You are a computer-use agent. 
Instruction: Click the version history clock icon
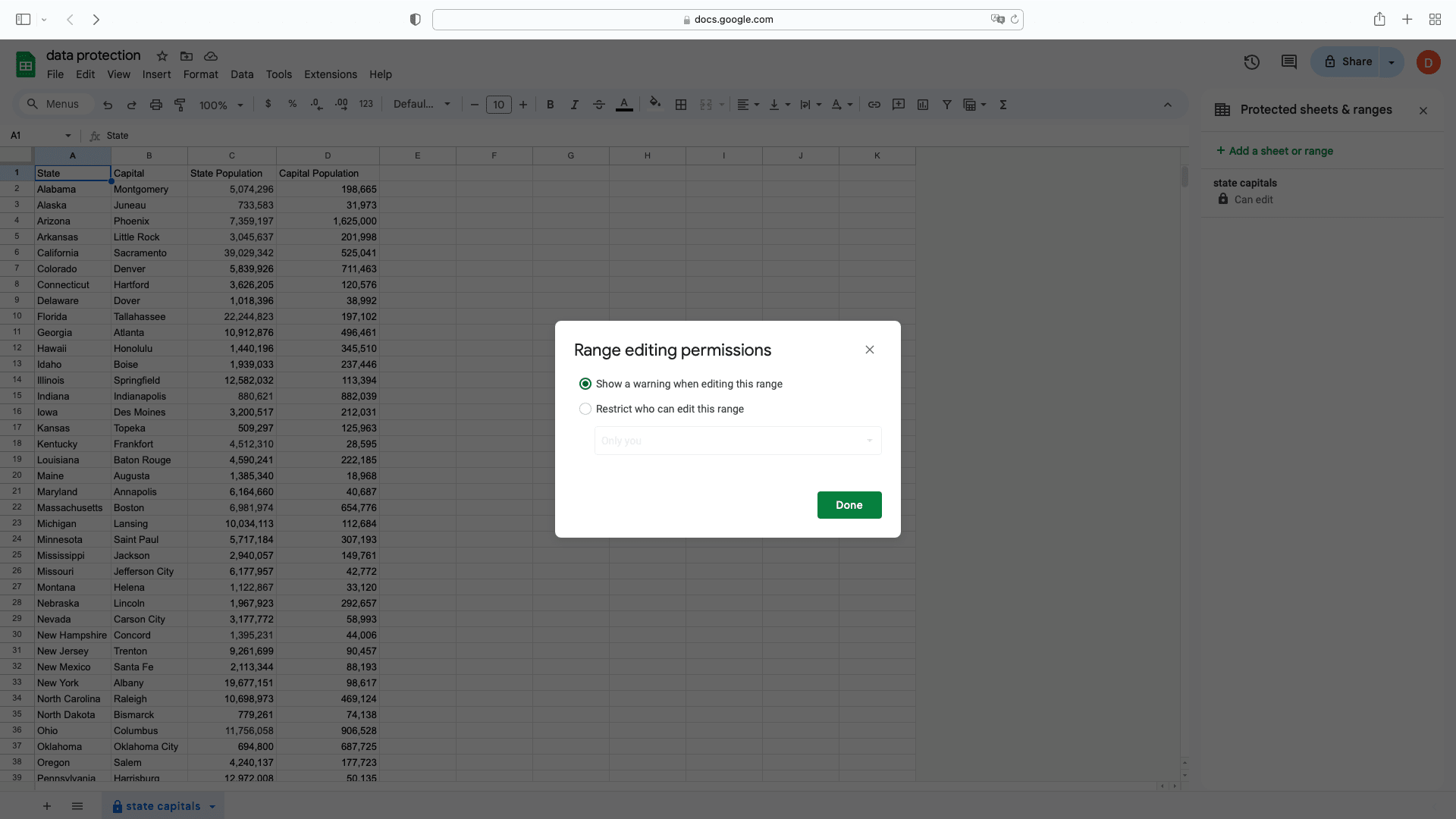pos(1251,62)
